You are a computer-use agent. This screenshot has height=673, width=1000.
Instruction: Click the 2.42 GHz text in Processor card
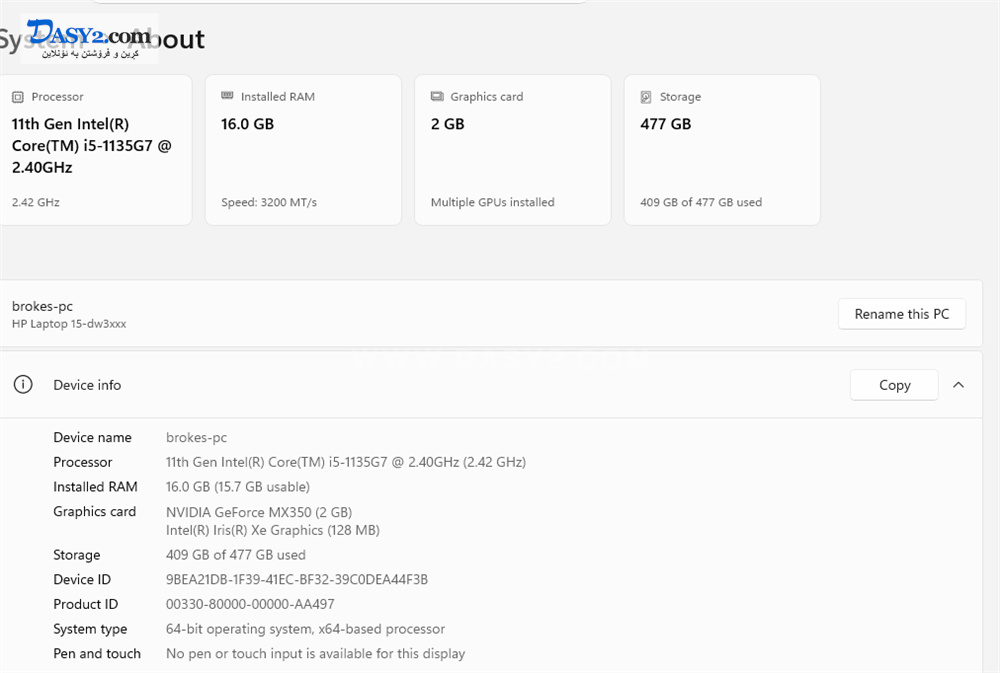point(36,202)
